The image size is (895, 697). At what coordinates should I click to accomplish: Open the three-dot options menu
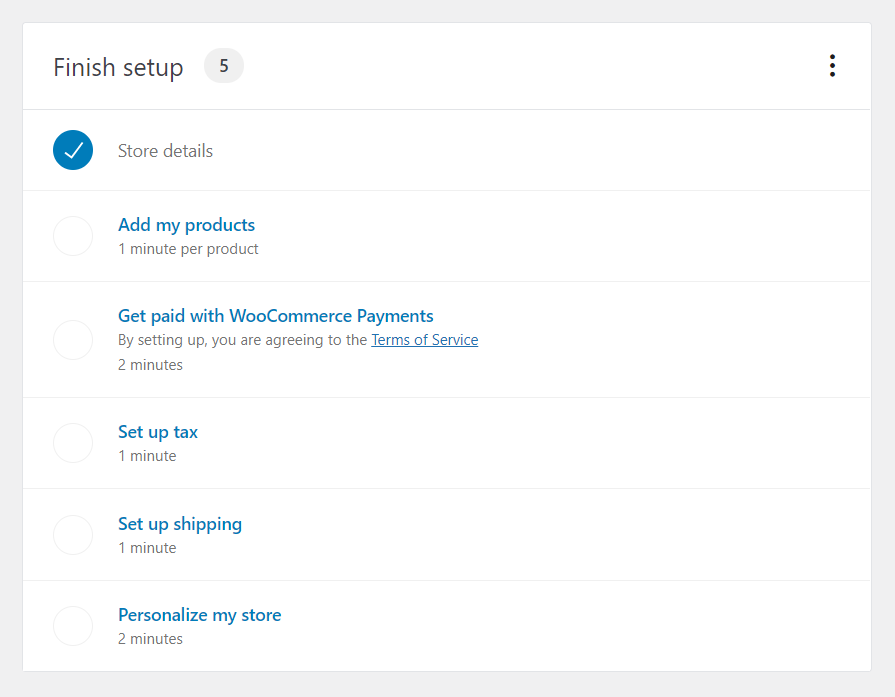(x=832, y=65)
